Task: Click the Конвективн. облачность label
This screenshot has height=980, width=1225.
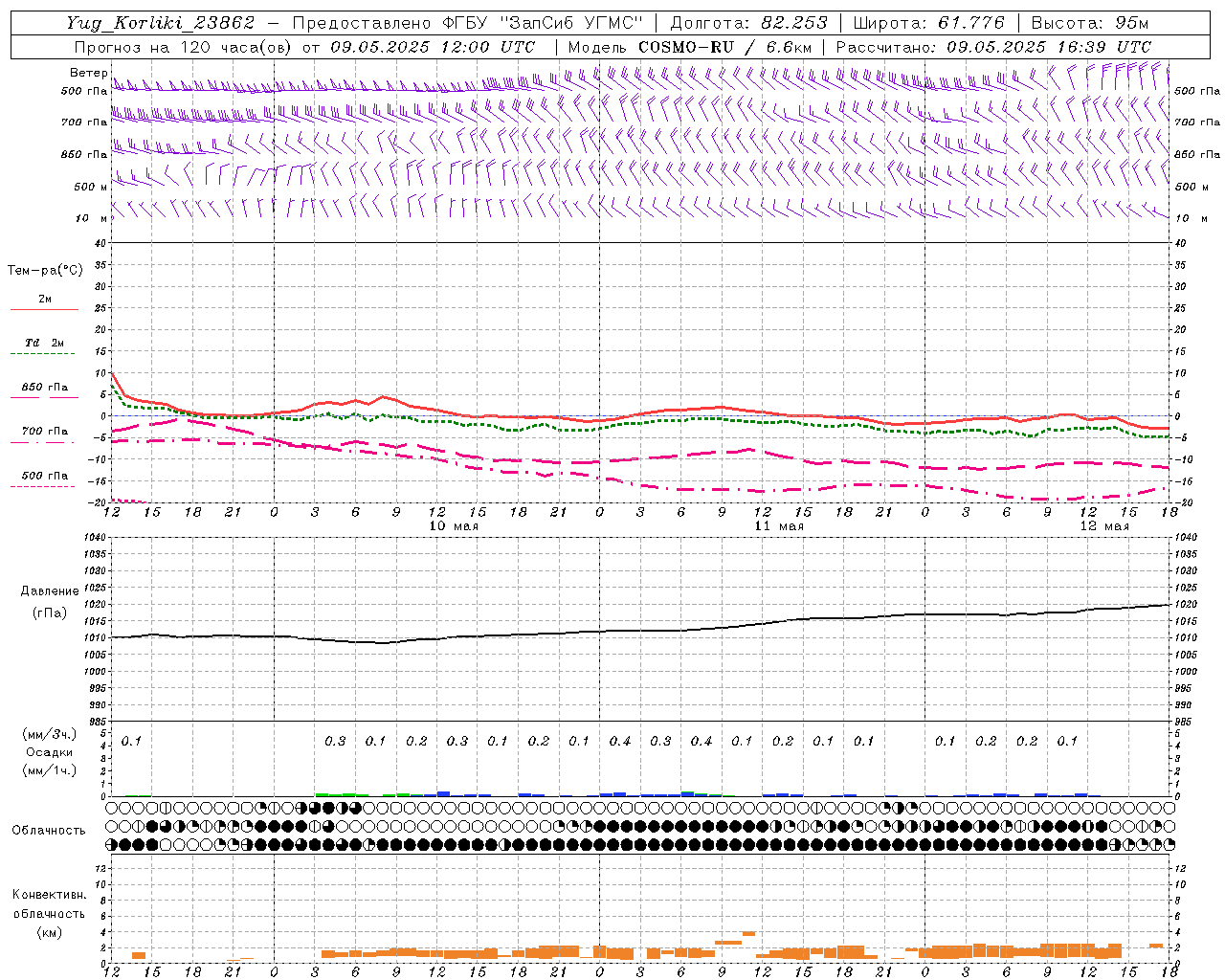Action: 49,904
